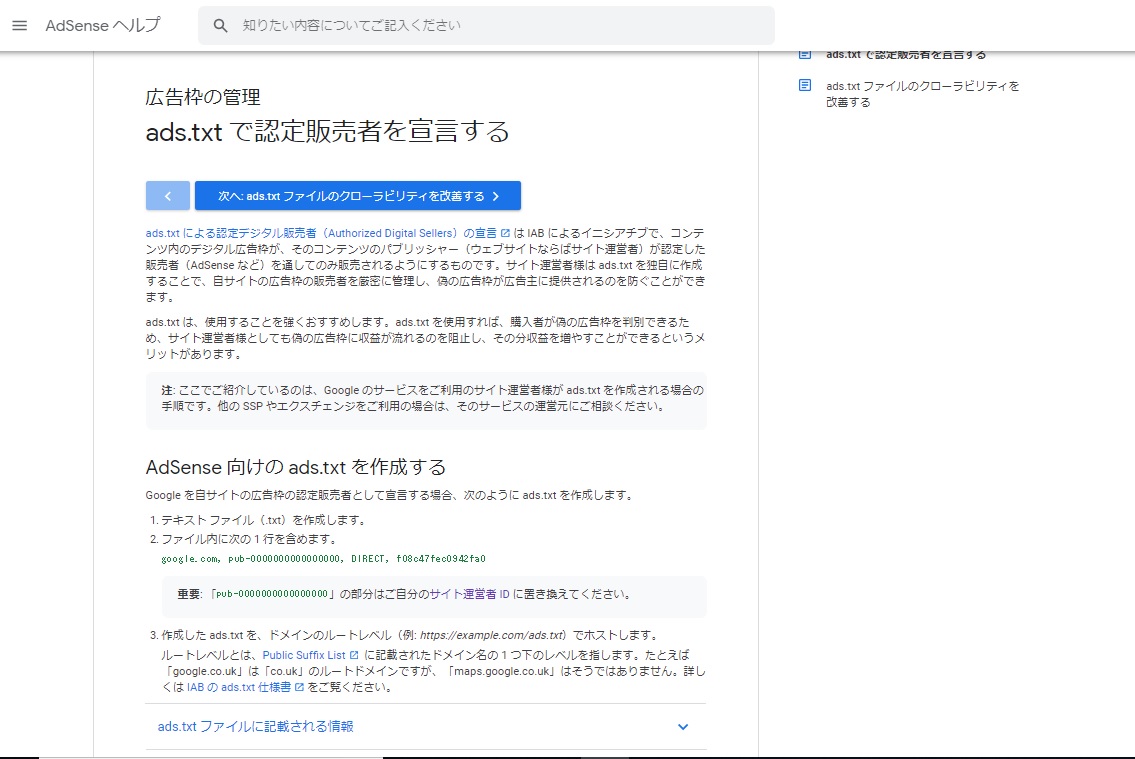Click the search help input field
Viewport: 1135px width, 759px height.
pos(486,25)
